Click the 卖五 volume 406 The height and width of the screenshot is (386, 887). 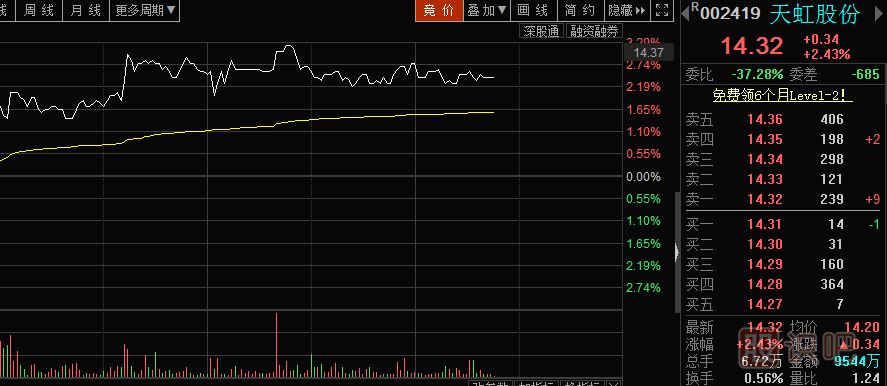[x=832, y=119]
